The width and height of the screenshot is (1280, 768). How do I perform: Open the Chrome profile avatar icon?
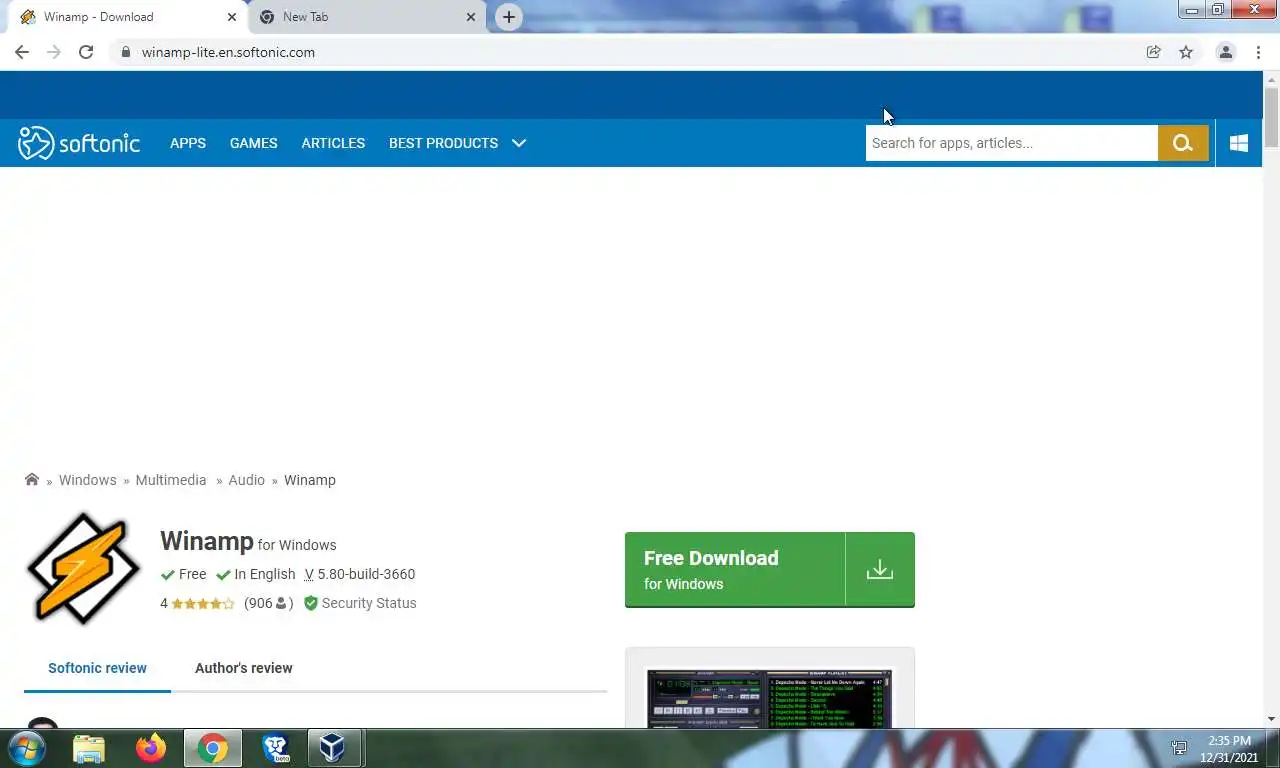click(x=1225, y=52)
